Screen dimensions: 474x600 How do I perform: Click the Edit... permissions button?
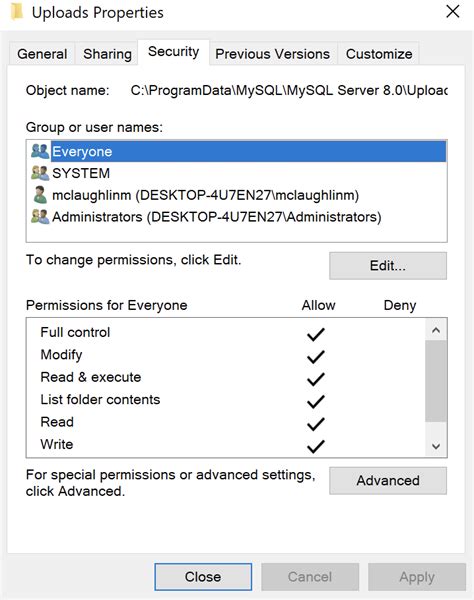(x=388, y=266)
